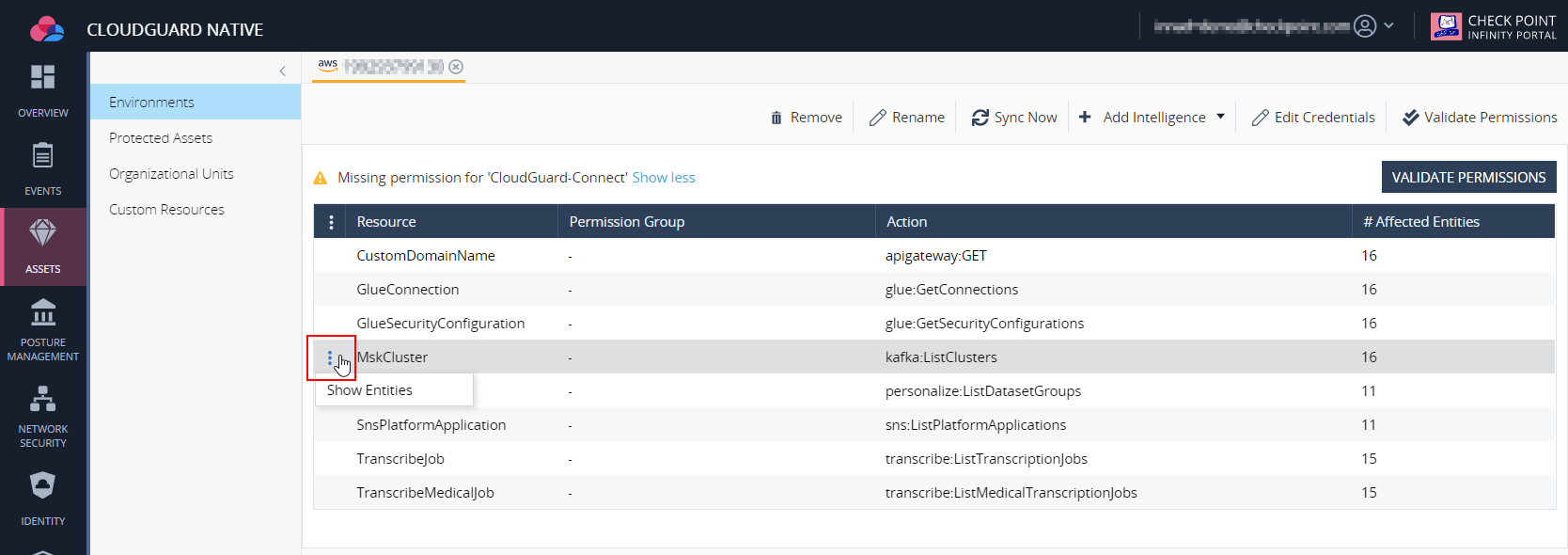
Task: Close the AWS environment tab
Action: [456, 67]
